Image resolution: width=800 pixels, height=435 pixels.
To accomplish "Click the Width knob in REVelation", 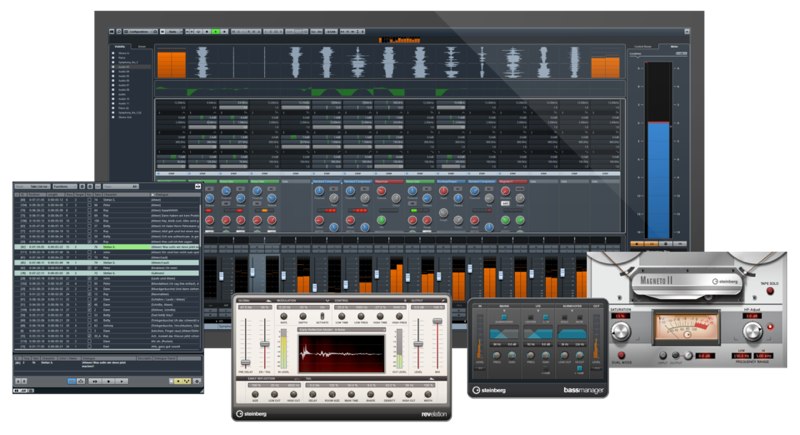I will [428, 394].
